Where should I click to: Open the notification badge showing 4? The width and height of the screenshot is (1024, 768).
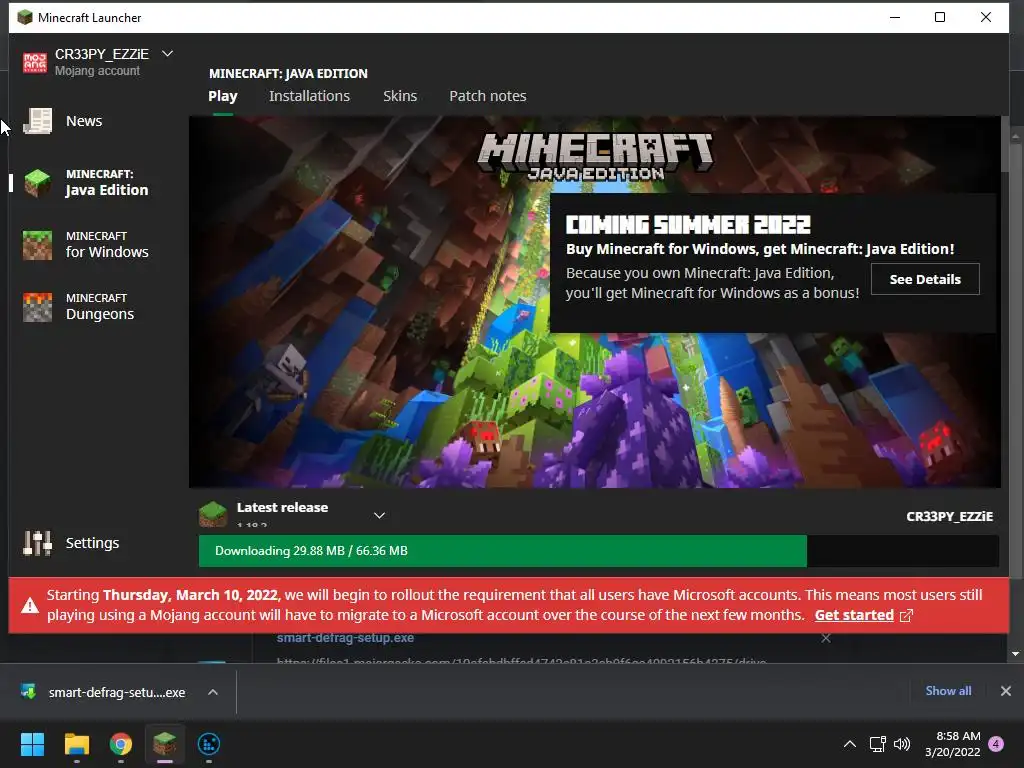pos(996,744)
